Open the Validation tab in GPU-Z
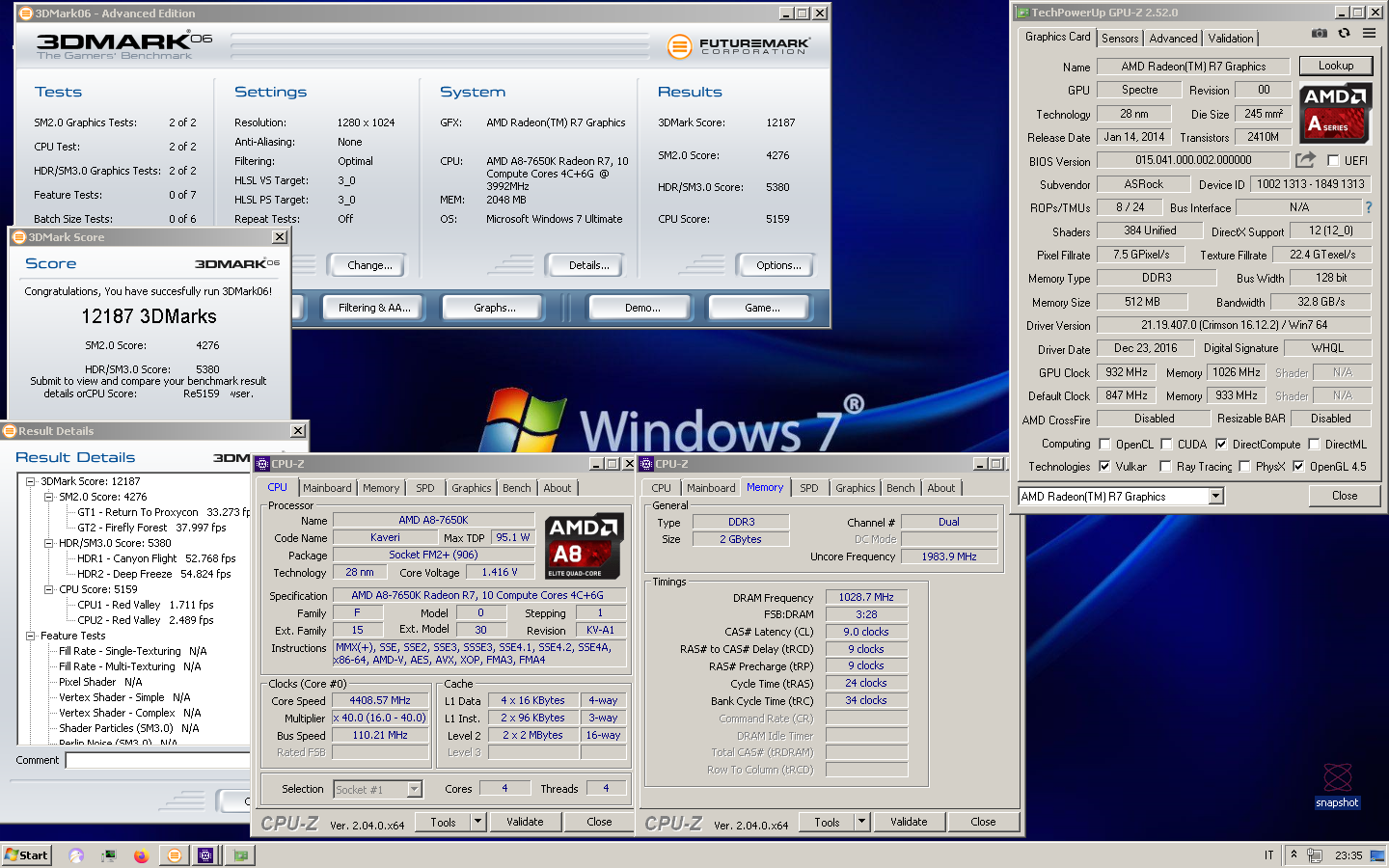 tap(1231, 39)
